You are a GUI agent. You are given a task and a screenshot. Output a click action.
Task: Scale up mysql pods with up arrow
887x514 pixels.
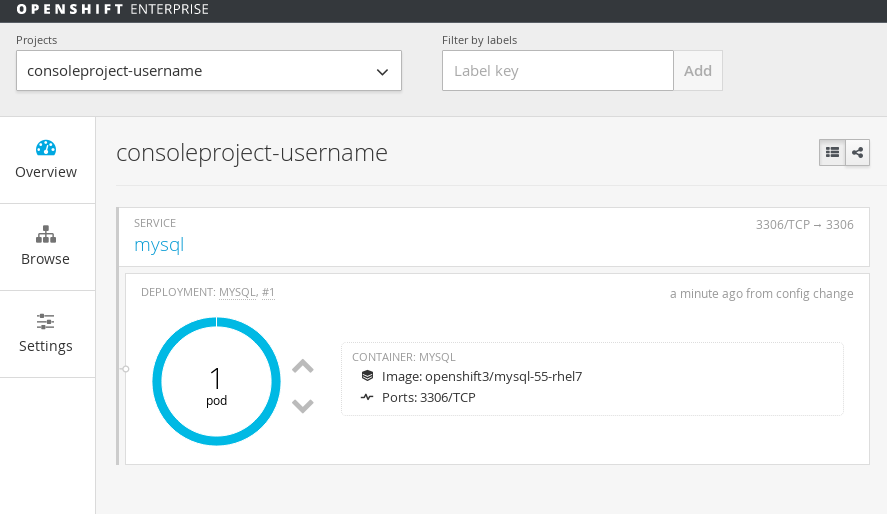coord(303,366)
